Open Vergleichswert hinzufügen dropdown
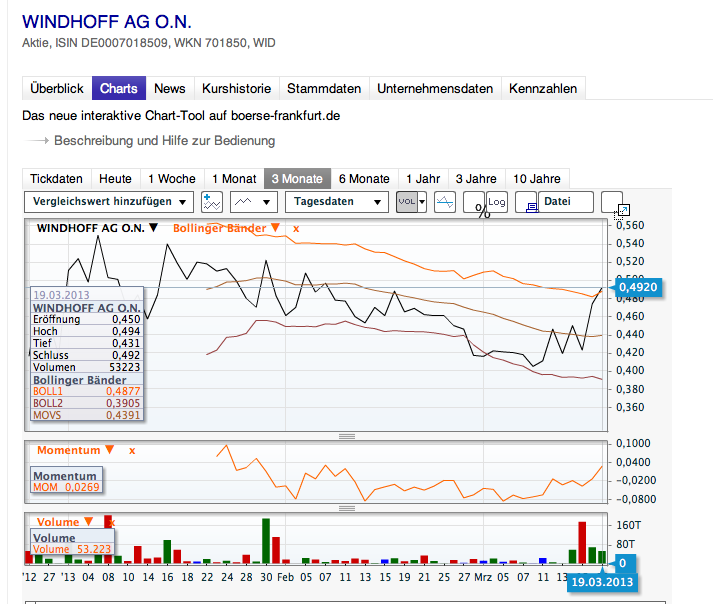Viewport: 723px width, 604px height. click(109, 202)
